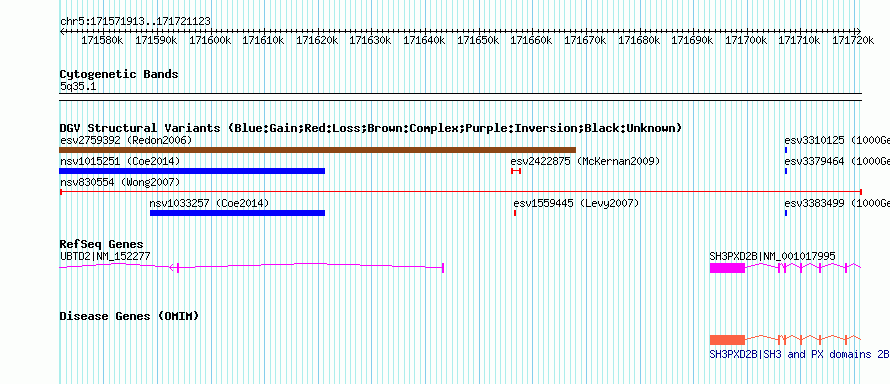The image size is (890, 384).
Task: Click the SH3PXD2B magenta RefSeq exon block
Action: [x=727, y=268]
